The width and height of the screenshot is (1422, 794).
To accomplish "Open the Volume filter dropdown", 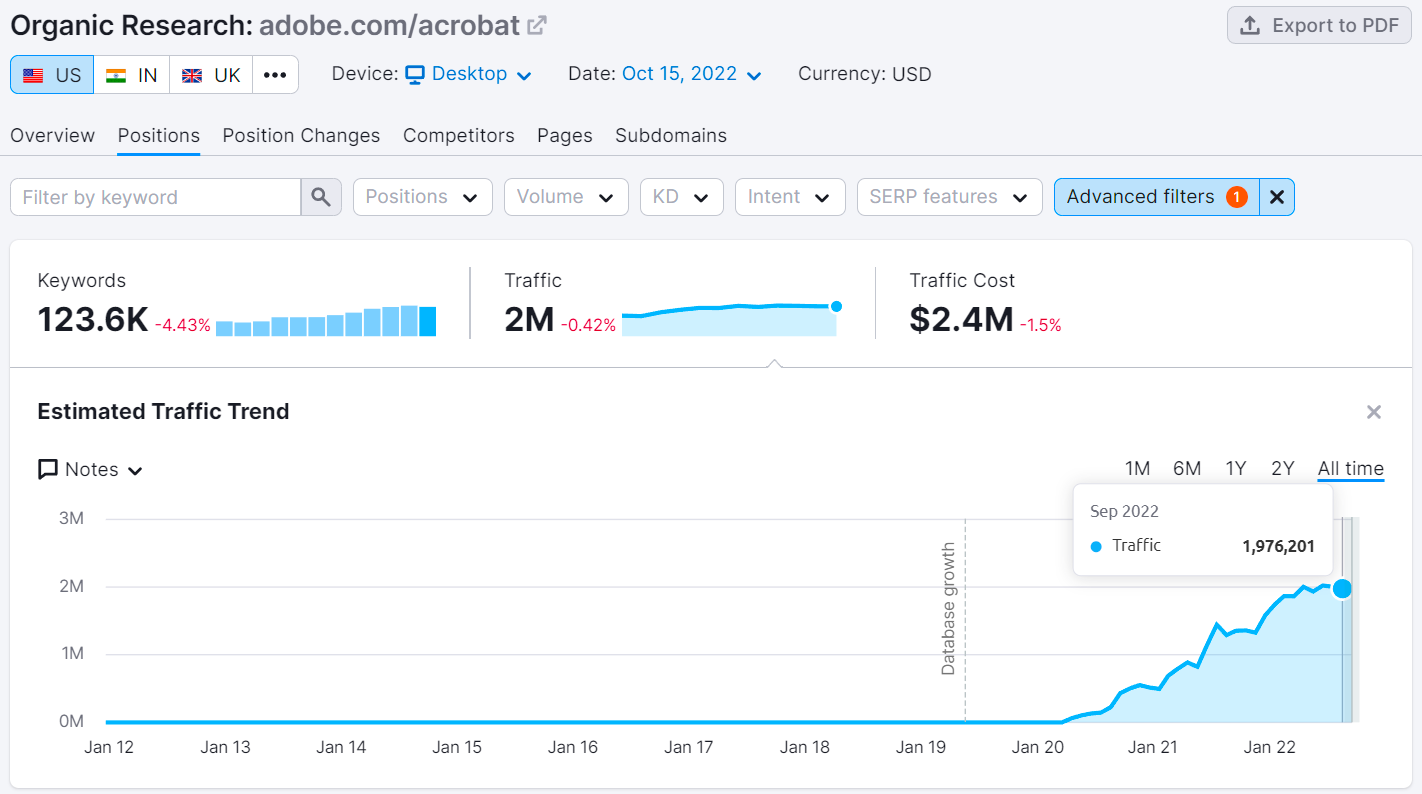I will point(566,196).
